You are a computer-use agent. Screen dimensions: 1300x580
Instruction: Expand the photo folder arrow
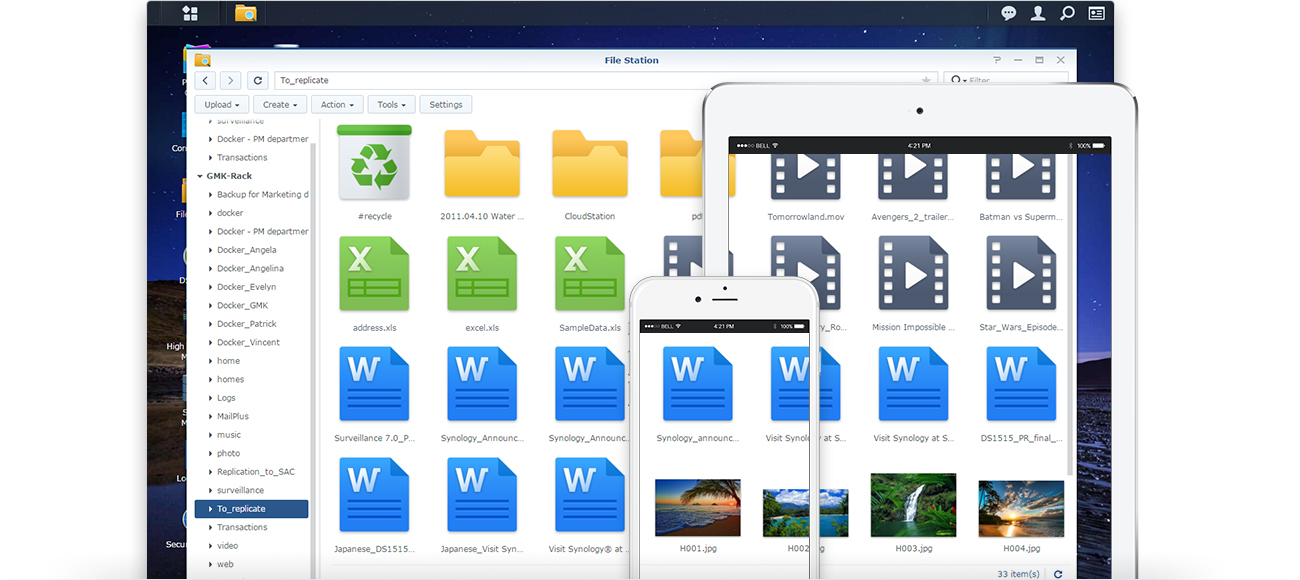[x=210, y=453]
